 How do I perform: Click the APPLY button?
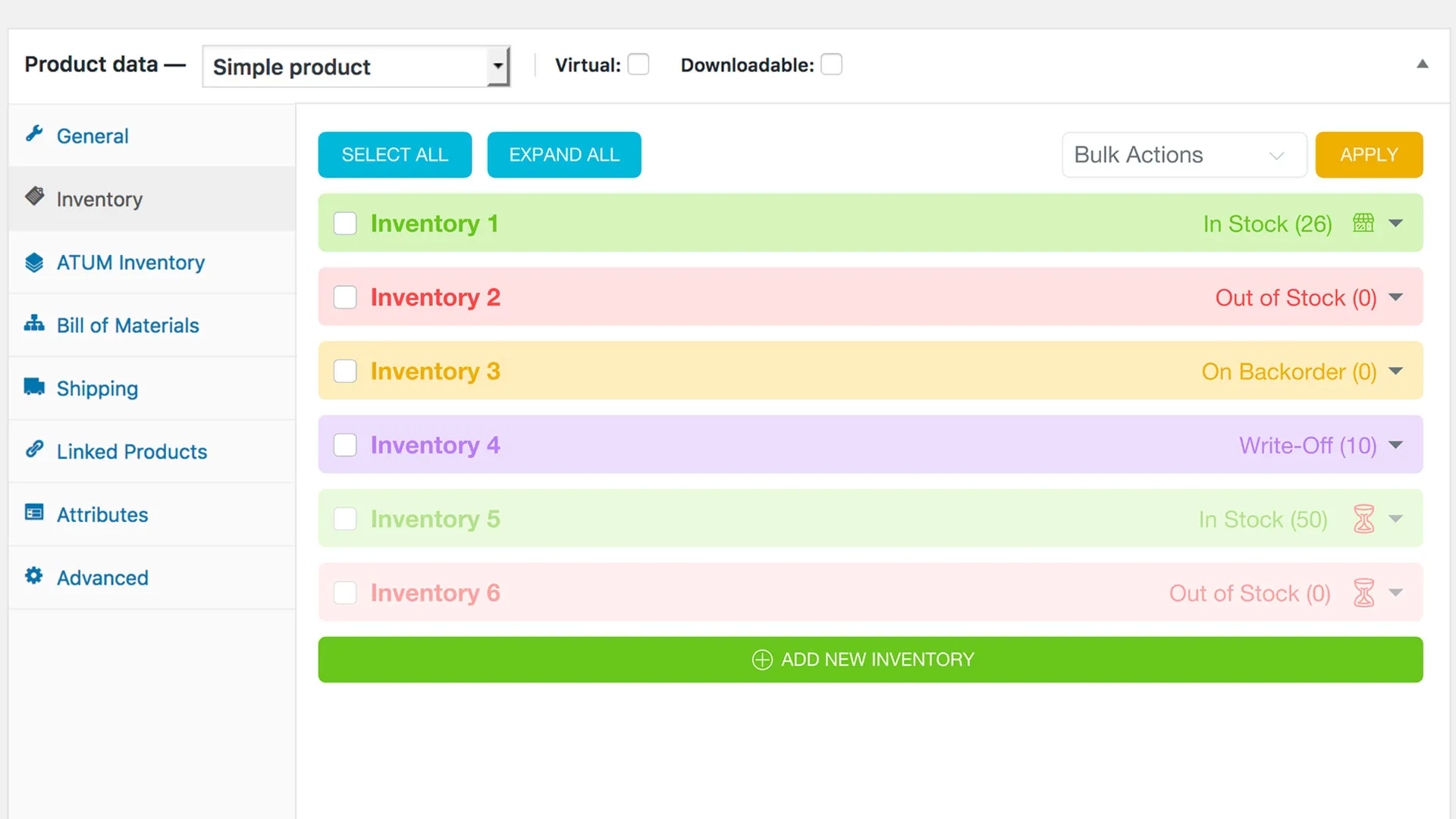1369,154
